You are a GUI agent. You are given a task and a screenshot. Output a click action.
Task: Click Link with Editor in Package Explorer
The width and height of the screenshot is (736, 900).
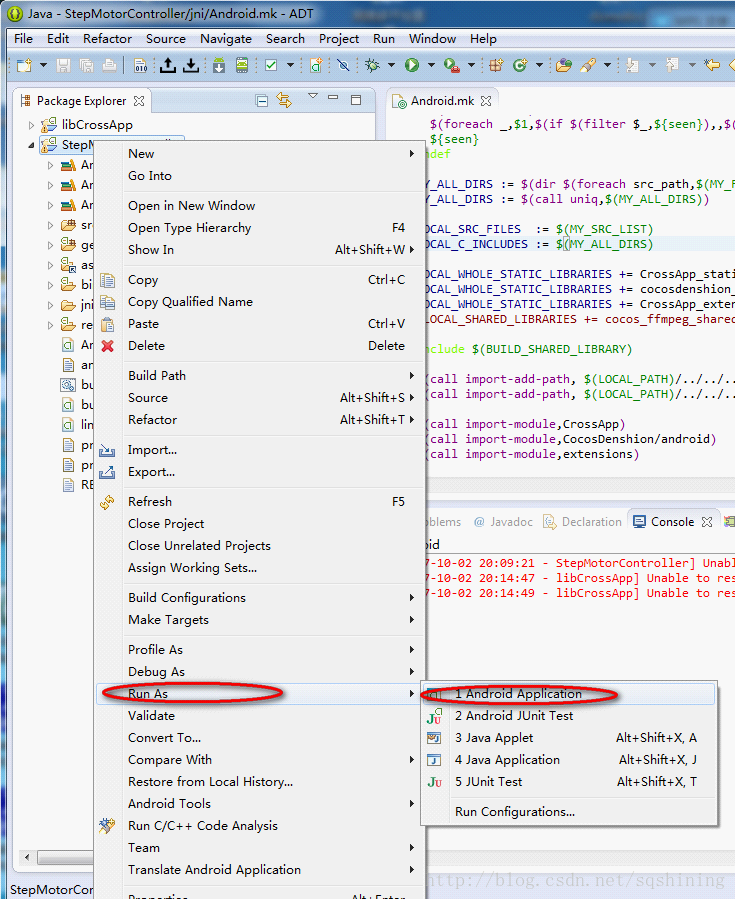(x=284, y=100)
